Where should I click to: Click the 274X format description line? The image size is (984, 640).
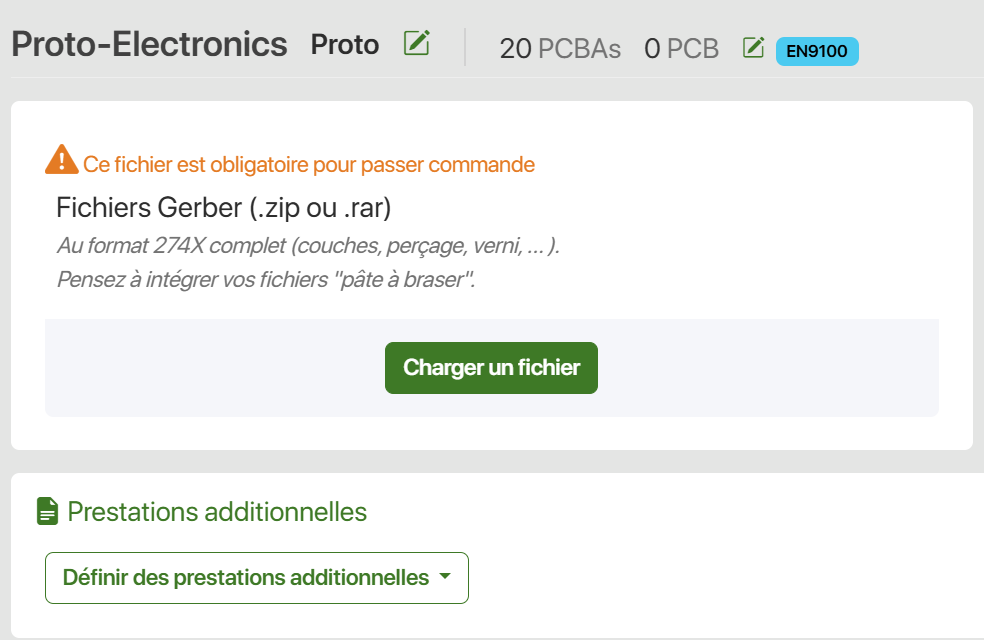(x=308, y=245)
